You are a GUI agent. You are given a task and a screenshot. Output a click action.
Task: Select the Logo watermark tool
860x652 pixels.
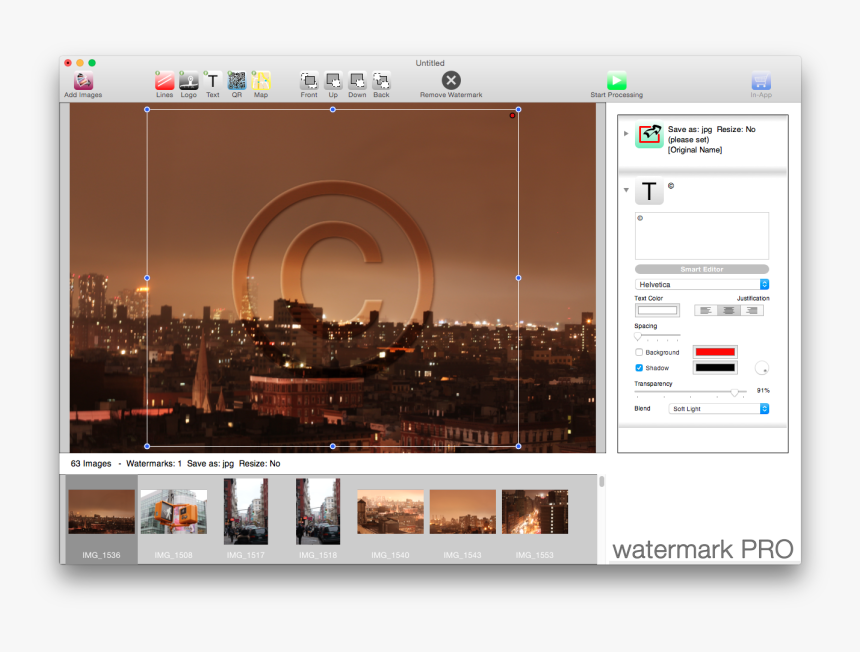pyautogui.click(x=188, y=81)
